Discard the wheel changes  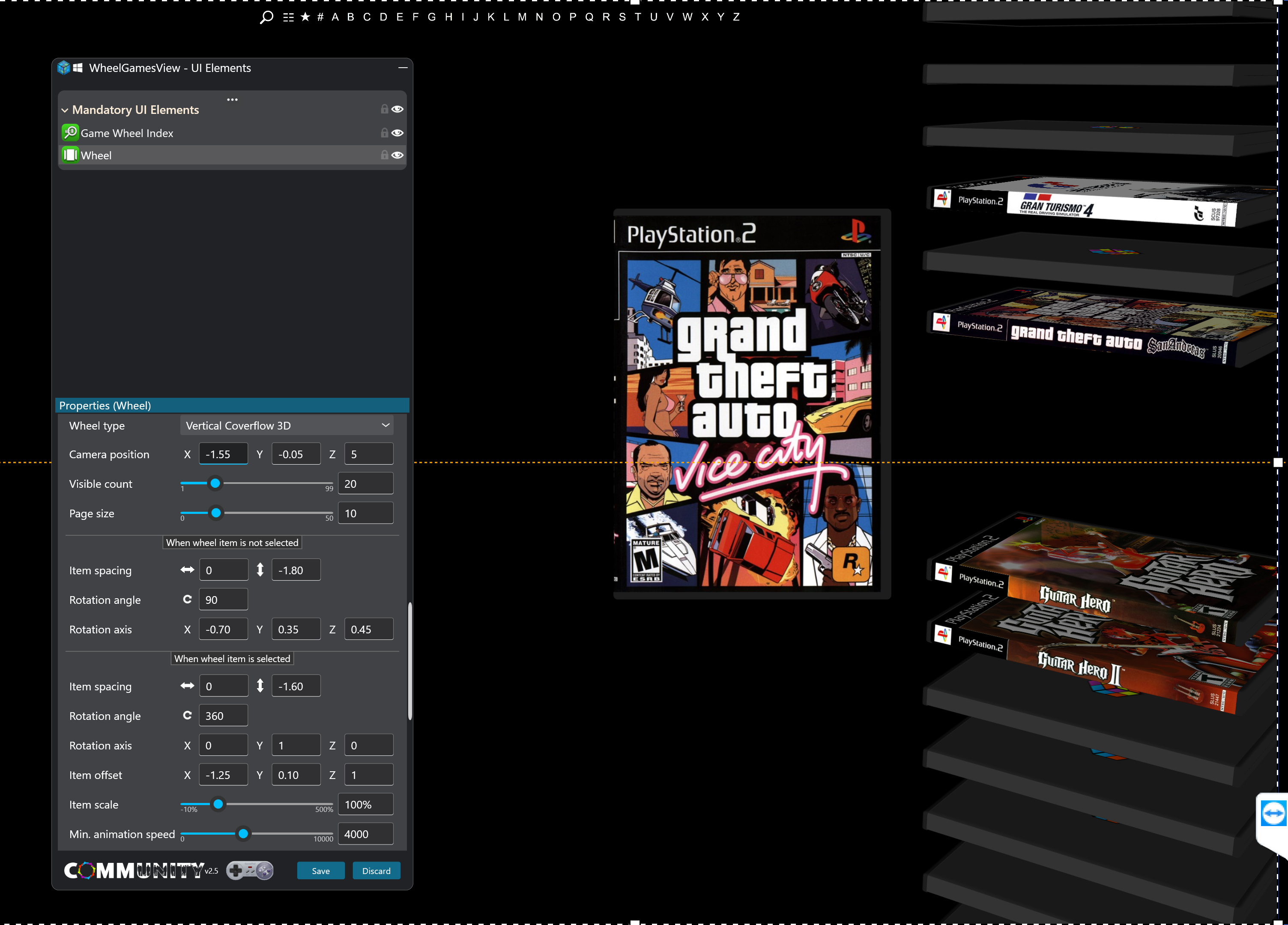(x=376, y=871)
